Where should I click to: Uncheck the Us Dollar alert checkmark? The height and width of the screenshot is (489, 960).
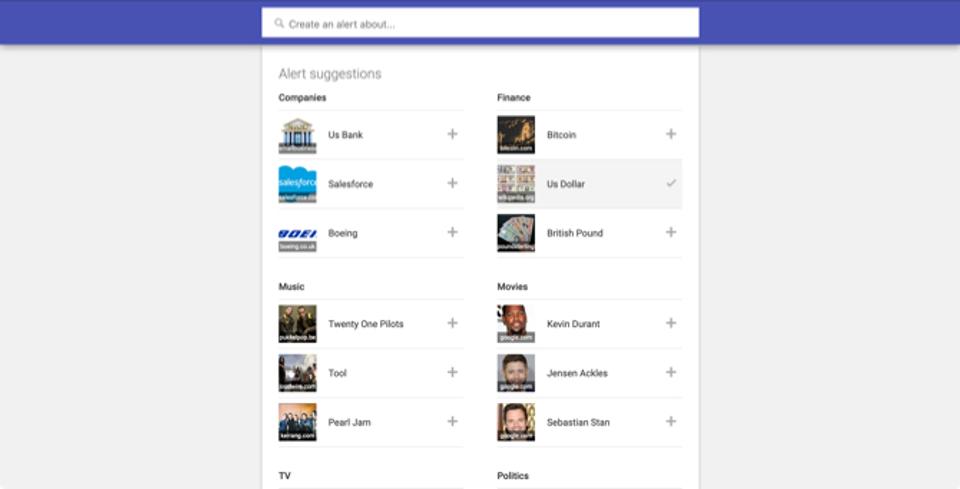point(671,183)
